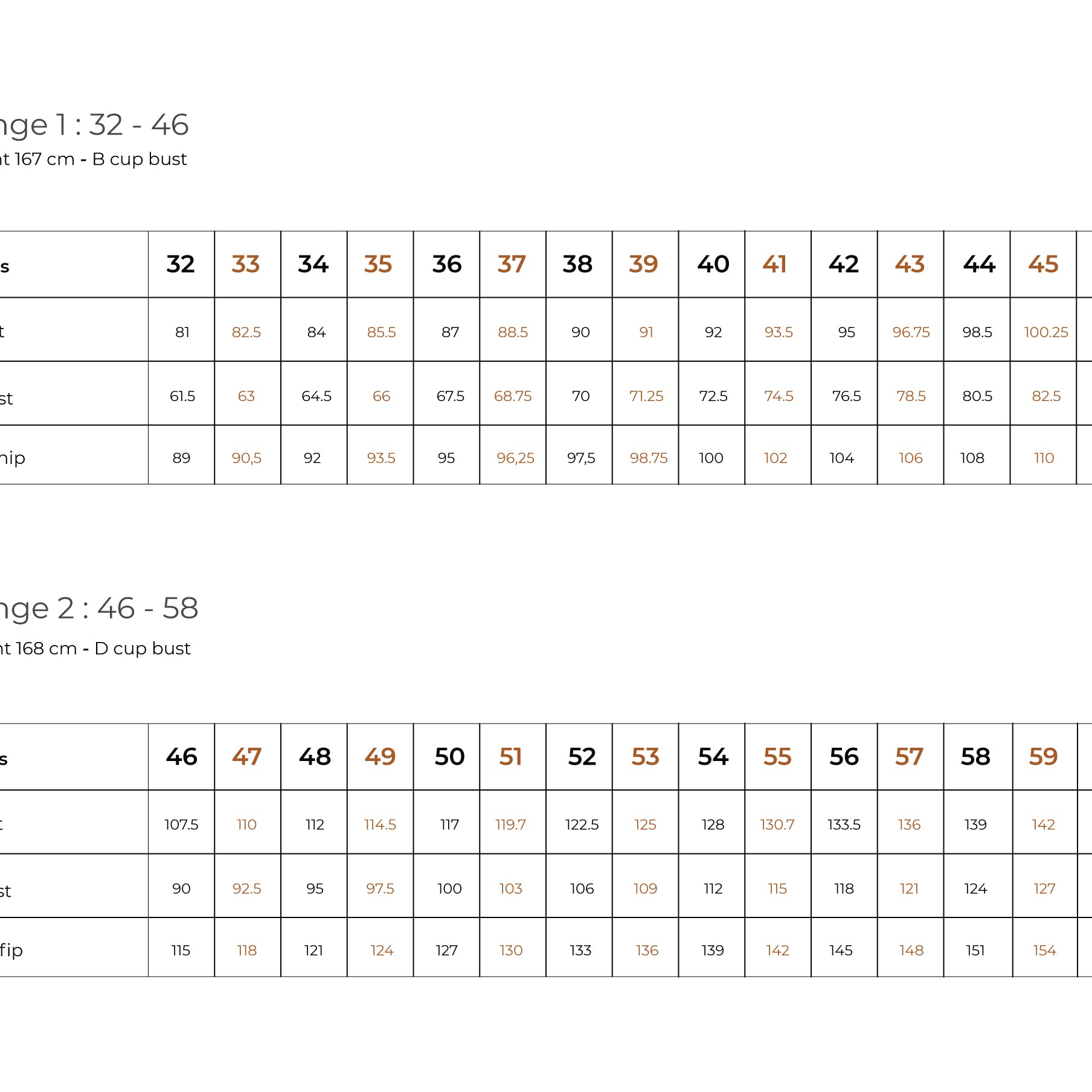Click the 68.75 value under size 37
Viewport: 1092px width, 1092px height.
click(513, 396)
